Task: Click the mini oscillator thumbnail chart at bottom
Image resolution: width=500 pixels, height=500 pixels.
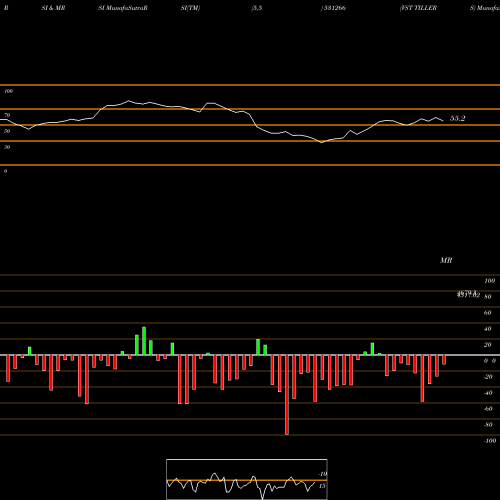Action: pos(247,479)
